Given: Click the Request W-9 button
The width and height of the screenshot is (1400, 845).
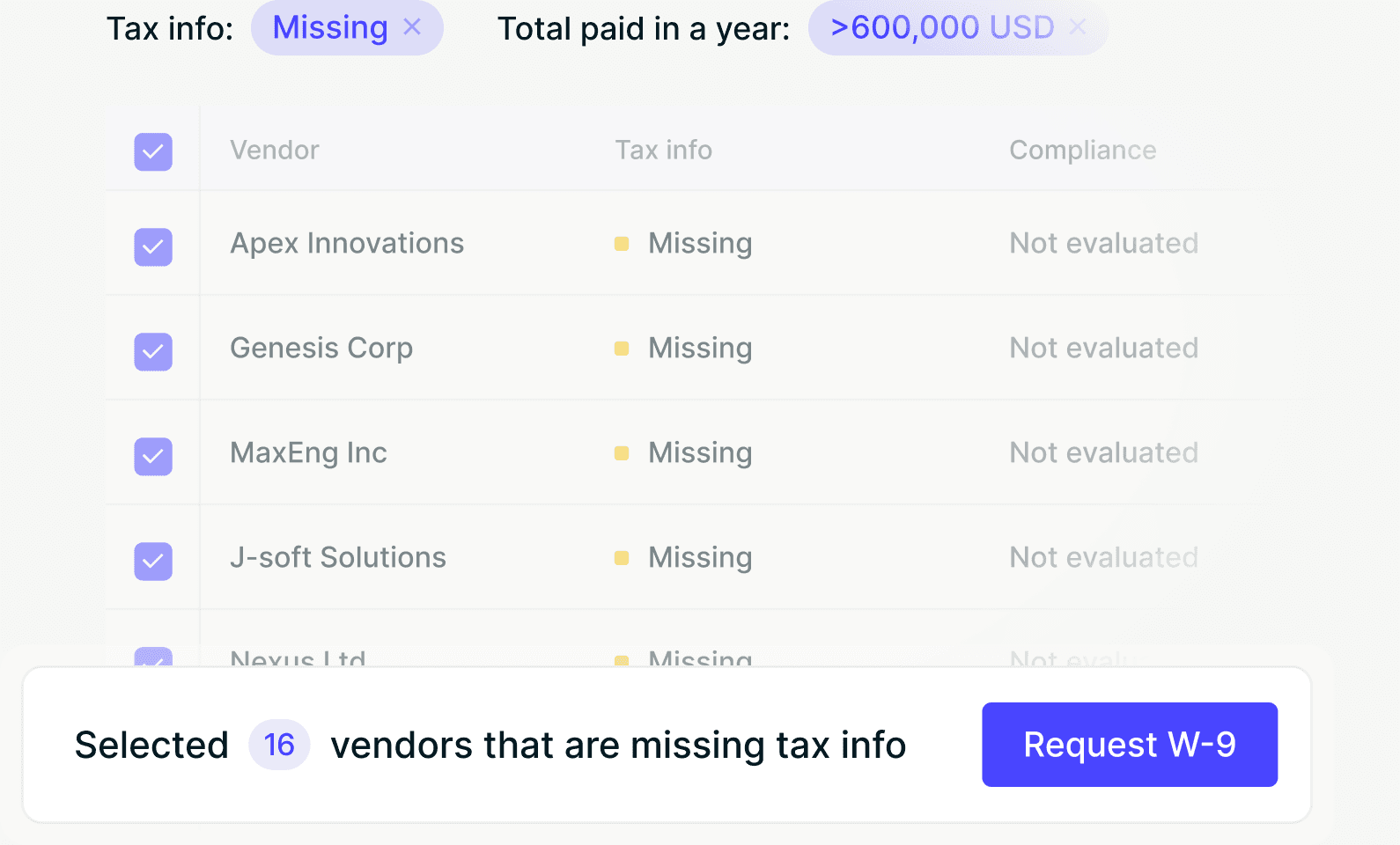Looking at the screenshot, I should pos(1129,745).
